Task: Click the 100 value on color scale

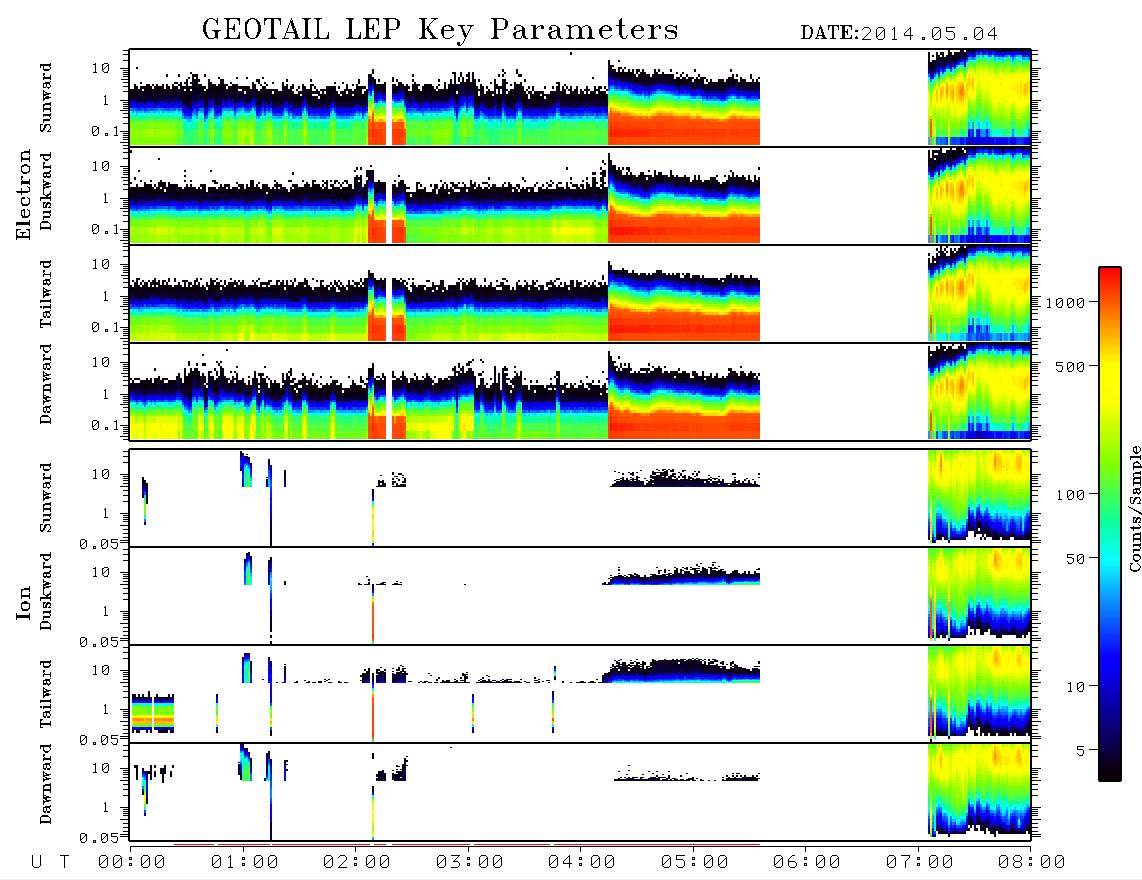Action: [x=1071, y=495]
